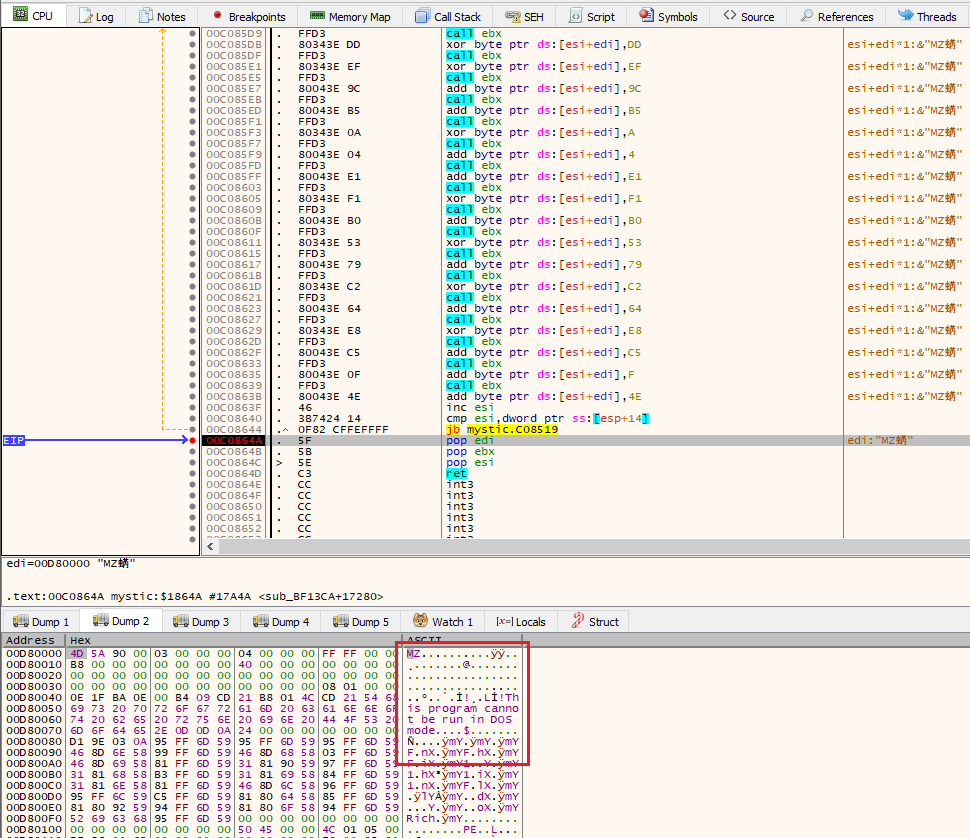
Task: Toggle the red breakpoint at 00C0864A
Action: 192,440
